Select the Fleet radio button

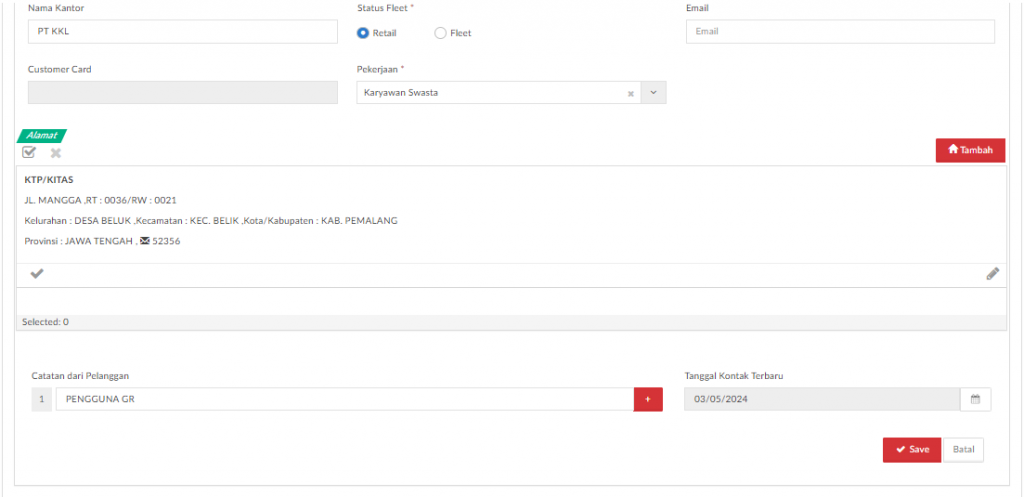(x=440, y=33)
